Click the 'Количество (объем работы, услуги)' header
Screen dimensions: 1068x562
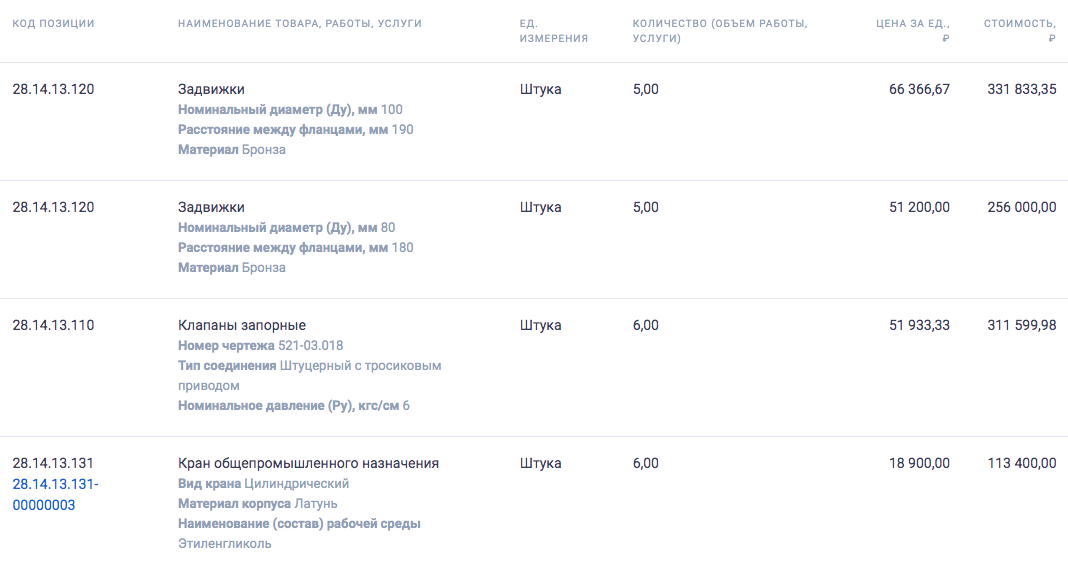pyautogui.click(x=720, y=31)
